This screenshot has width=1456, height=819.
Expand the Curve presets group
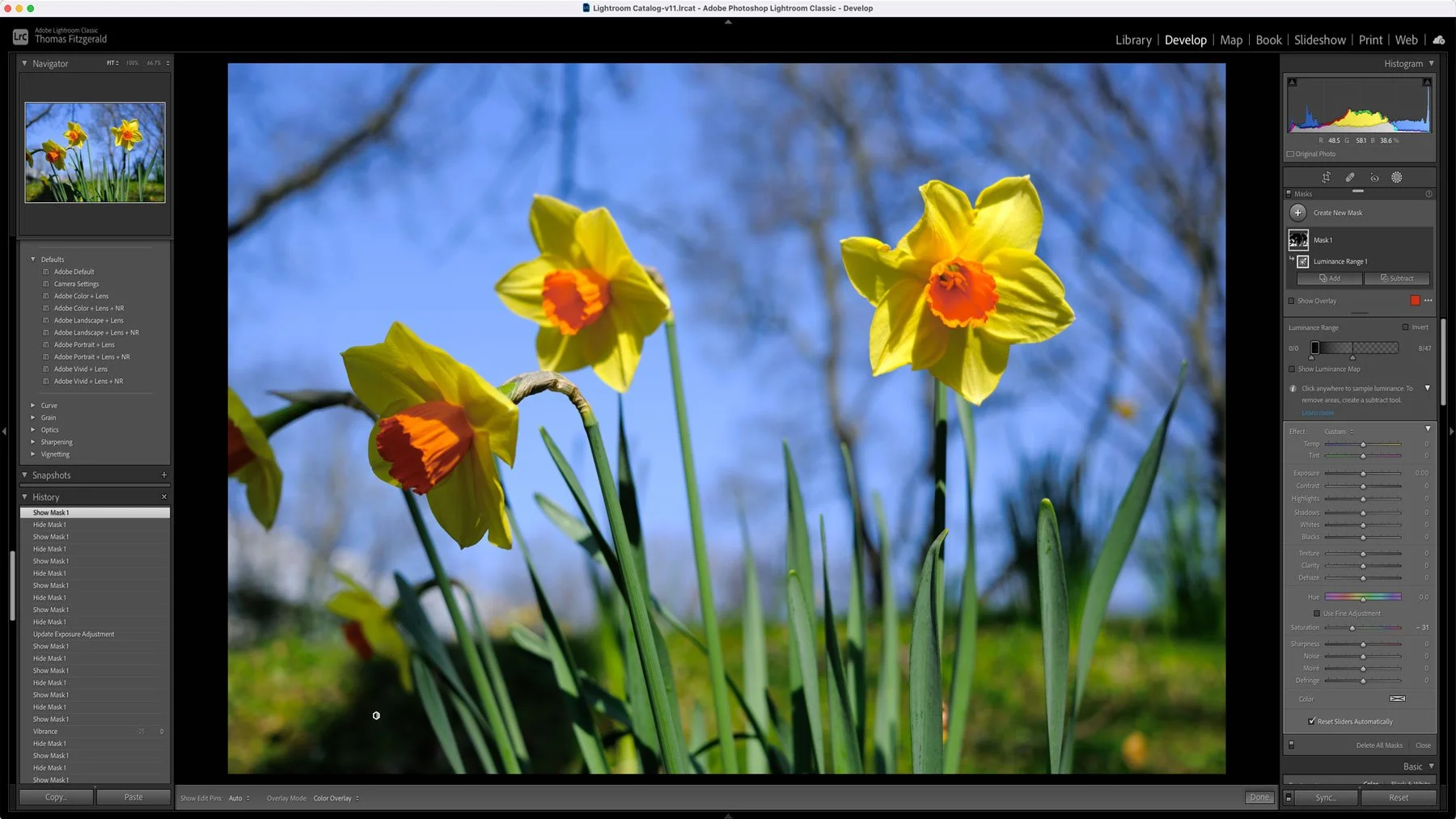[33, 405]
